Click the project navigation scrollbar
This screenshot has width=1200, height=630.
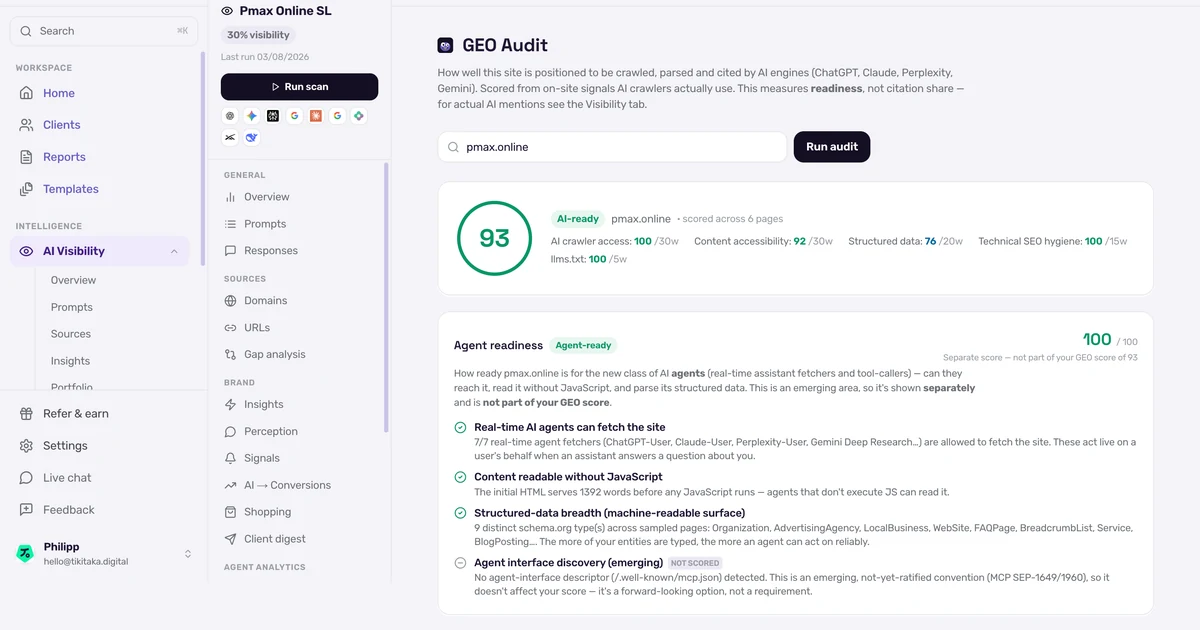(x=386, y=297)
